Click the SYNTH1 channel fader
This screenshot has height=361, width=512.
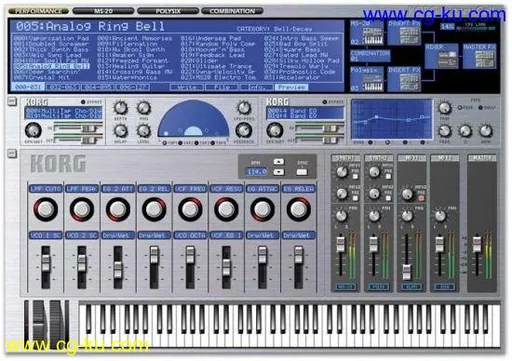pyautogui.click(x=340, y=244)
